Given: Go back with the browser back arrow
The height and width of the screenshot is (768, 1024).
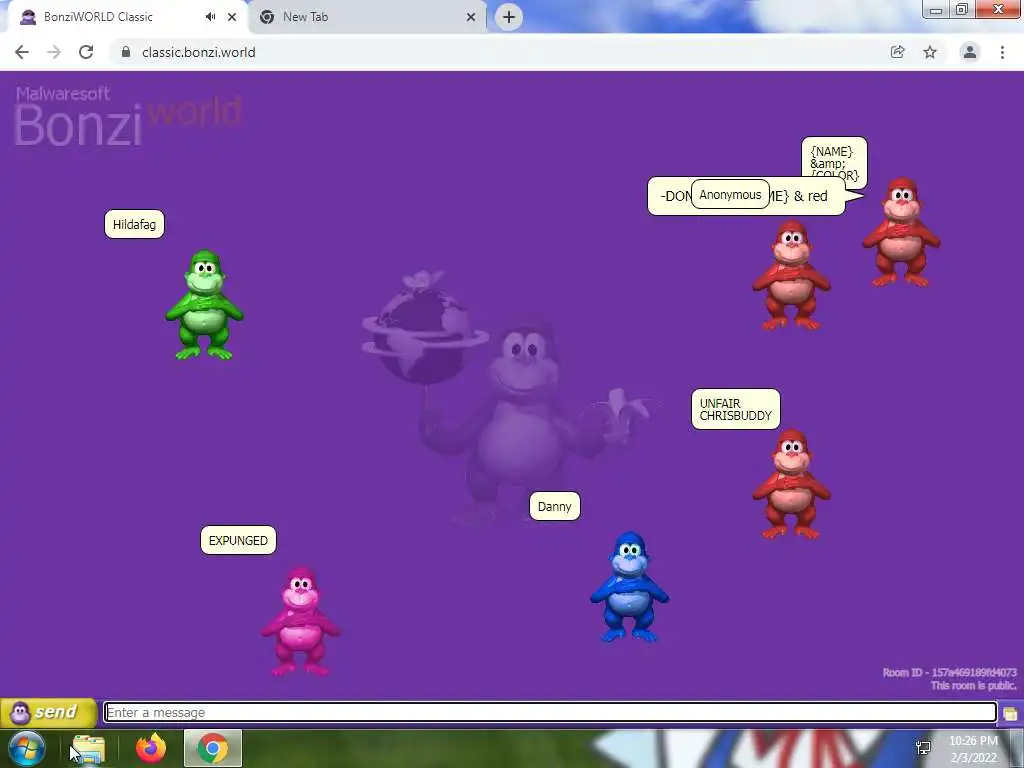Looking at the screenshot, I should [22, 52].
